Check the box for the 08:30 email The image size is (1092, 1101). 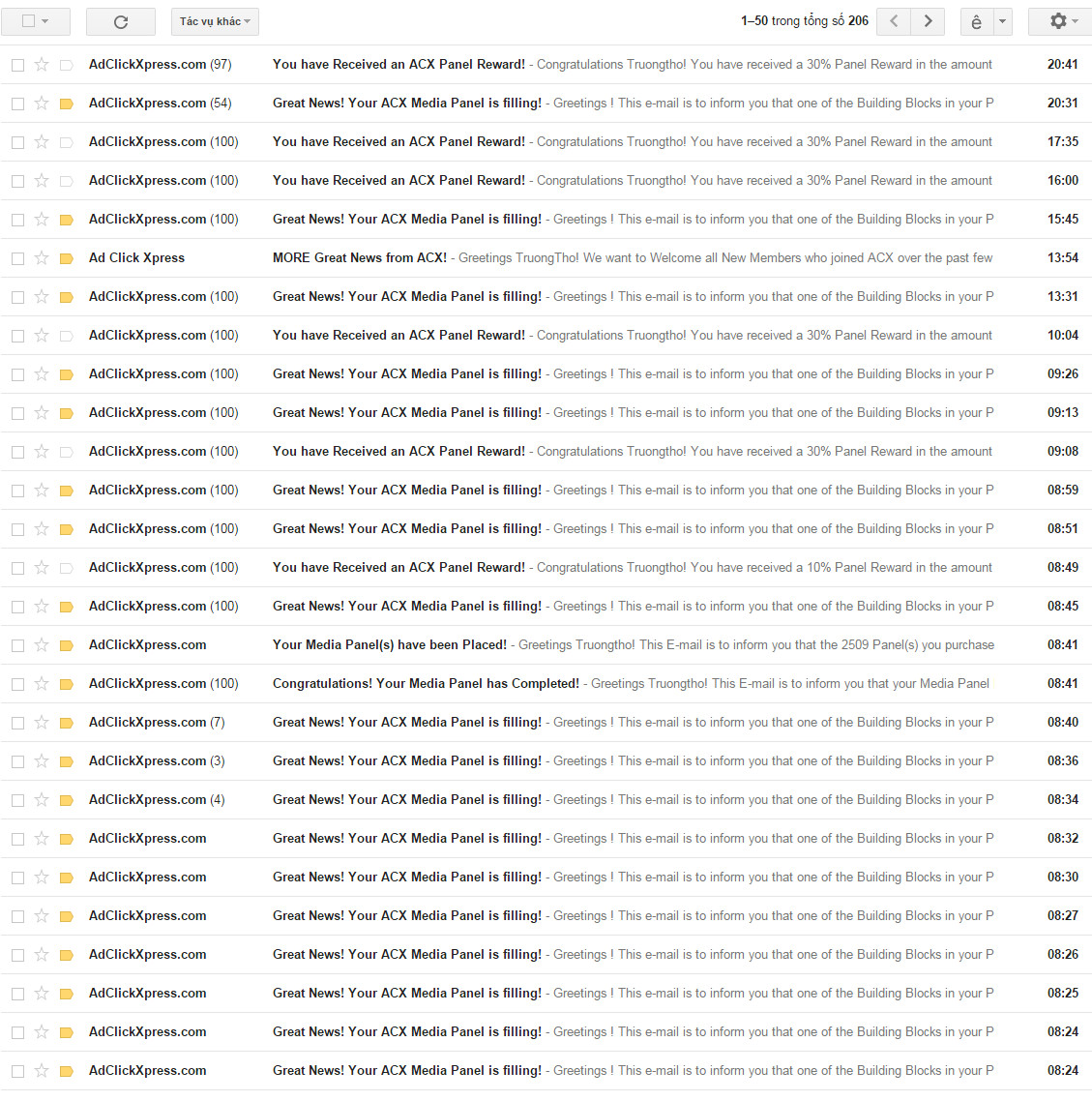pyautogui.click(x=18, y=878)
